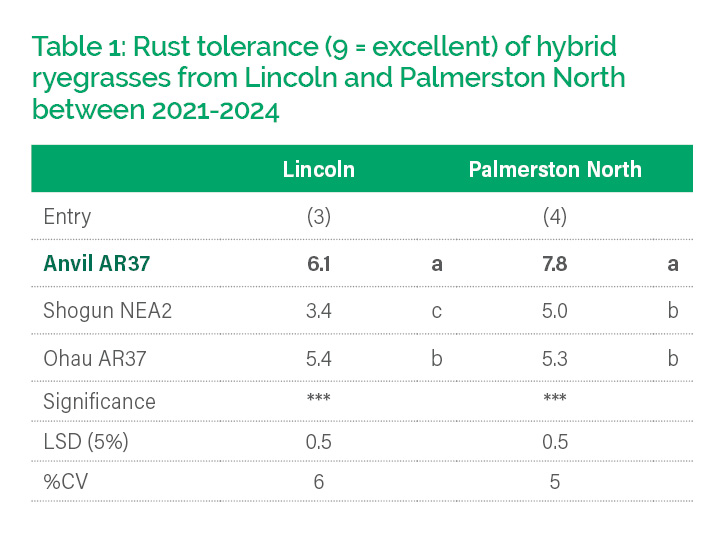
Task: Click the Significance row label
Action: pyautogui.click(x=99, y=402)
